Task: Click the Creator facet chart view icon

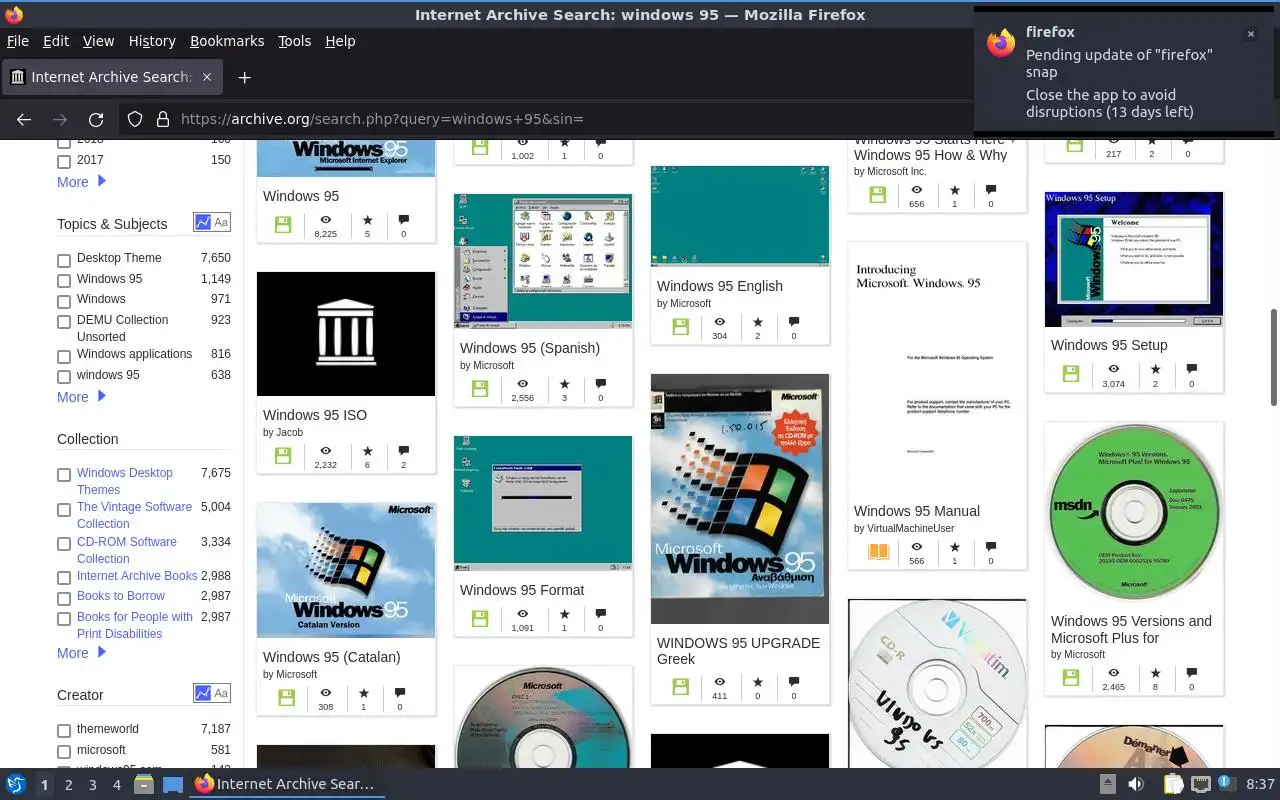Action: pos(203,693)
